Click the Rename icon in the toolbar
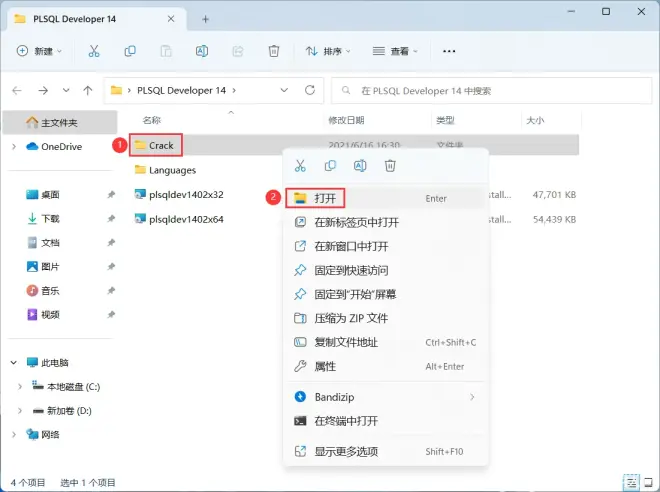The width and height of the screenshot is (660, 492). pyautogui.click(x=202, y=51)
